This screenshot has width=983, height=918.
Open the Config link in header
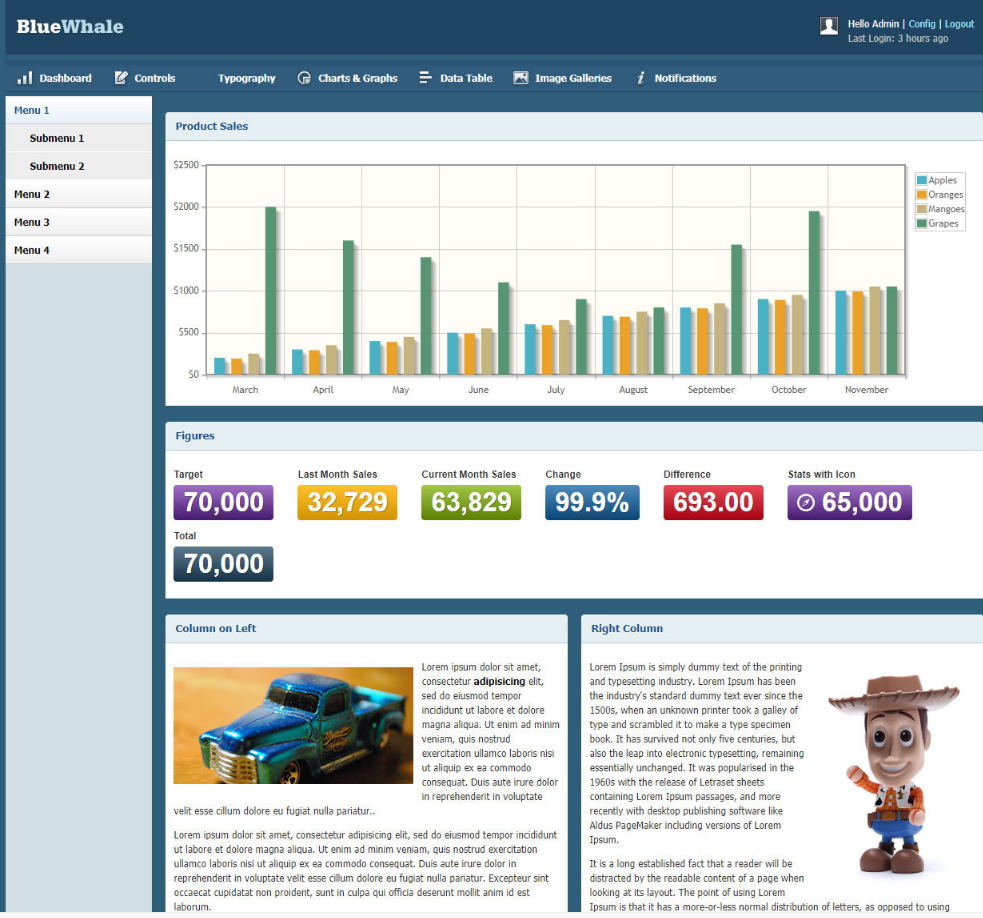coord(922,24)
